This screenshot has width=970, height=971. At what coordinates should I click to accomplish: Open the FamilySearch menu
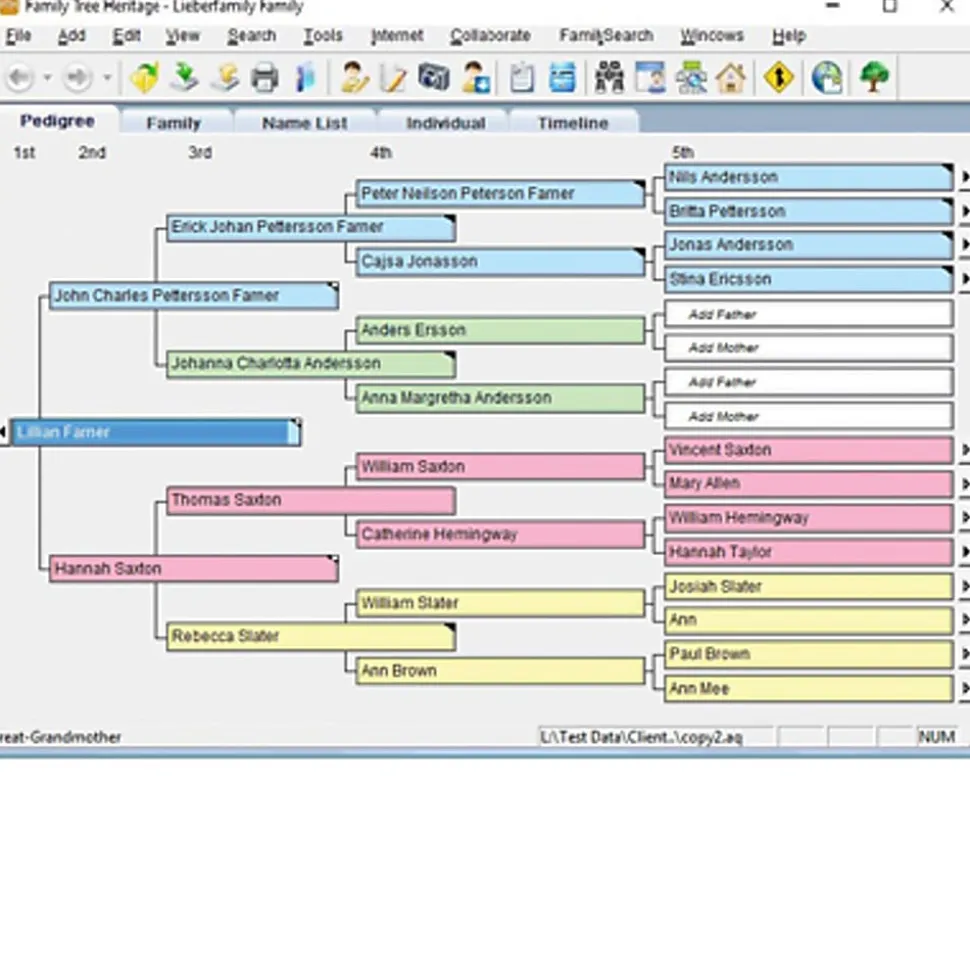click(606, 36)
